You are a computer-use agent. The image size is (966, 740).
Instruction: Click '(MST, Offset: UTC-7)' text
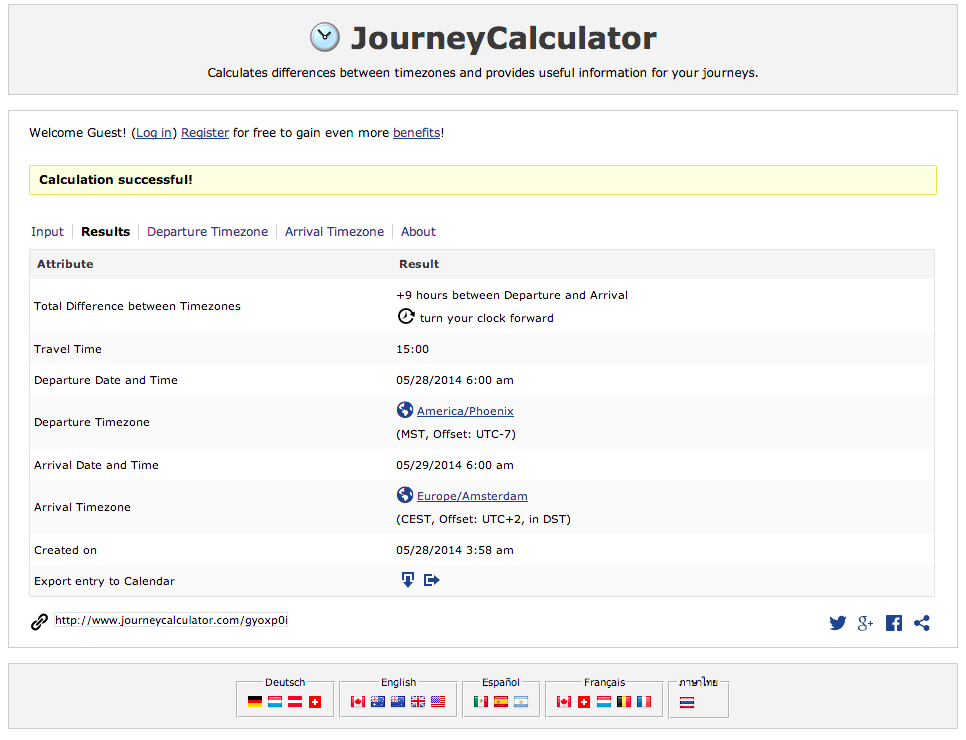(x=456, y=434)
